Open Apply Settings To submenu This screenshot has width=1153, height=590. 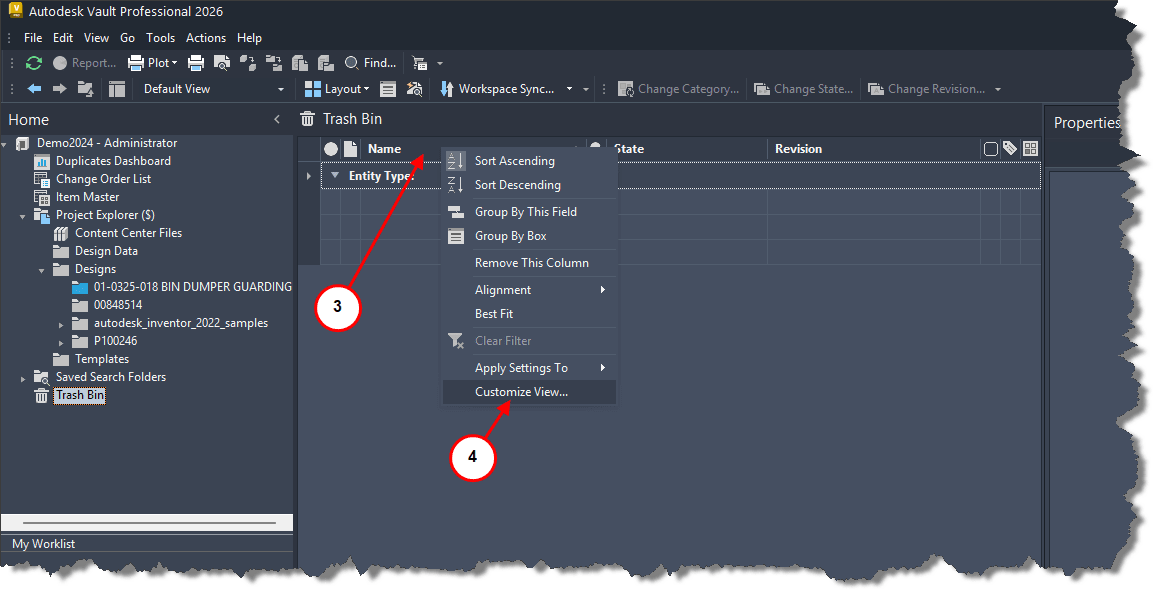click(x=529, y=368)
